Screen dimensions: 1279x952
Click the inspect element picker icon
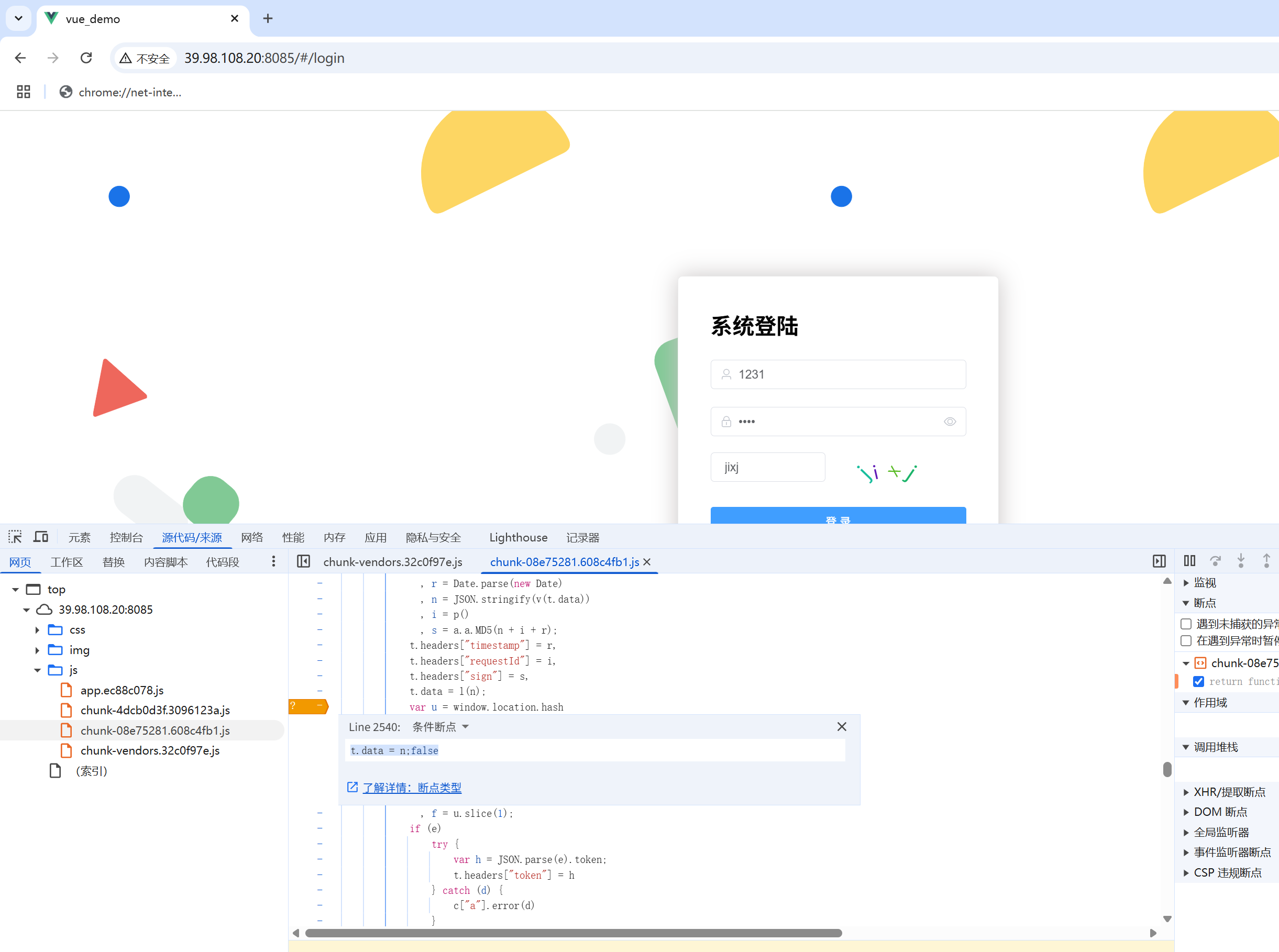click(15, 537)
